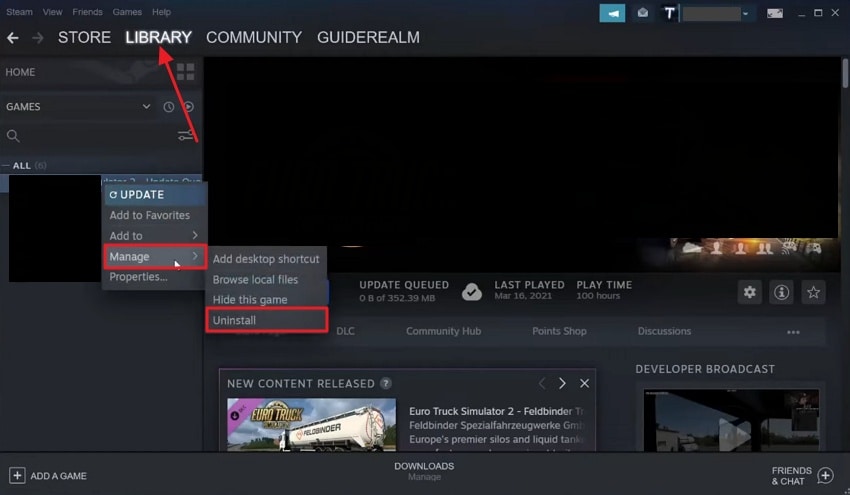
Task: Switch to Big Picture mode icon
Action: click(x=775, y=13)
